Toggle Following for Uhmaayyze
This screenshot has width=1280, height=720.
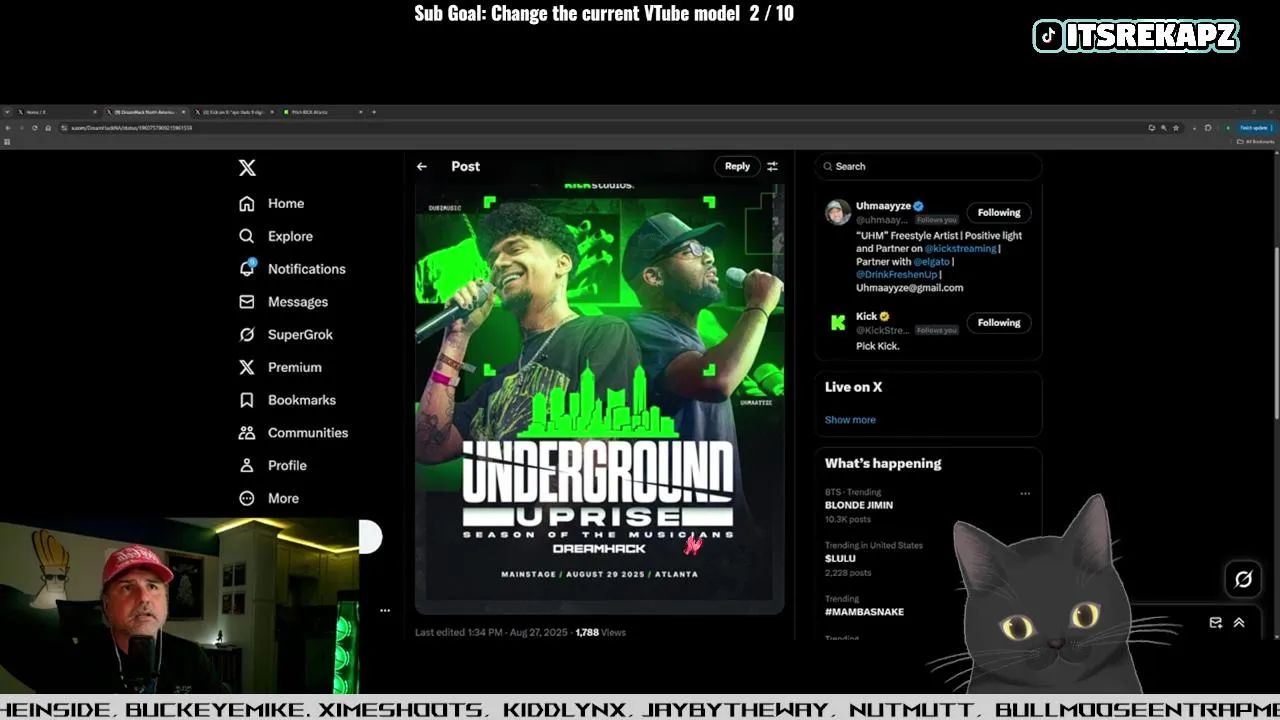[999, 212]
